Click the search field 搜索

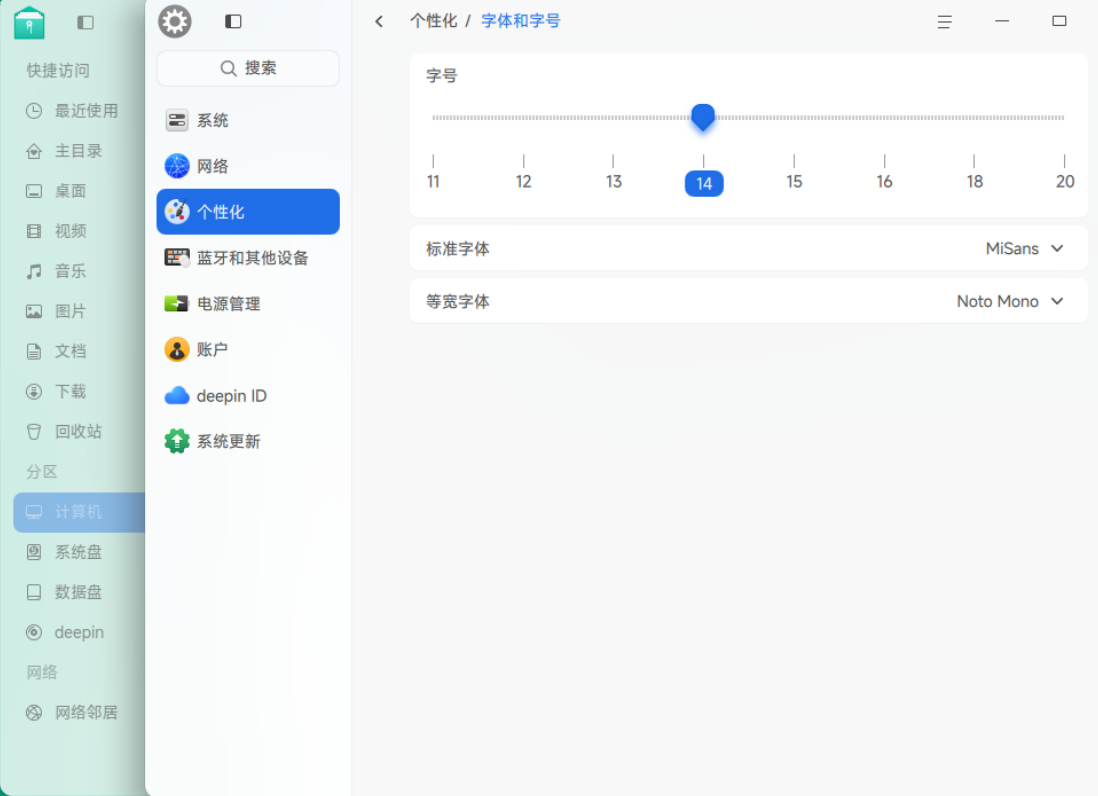tap(248, 68)
